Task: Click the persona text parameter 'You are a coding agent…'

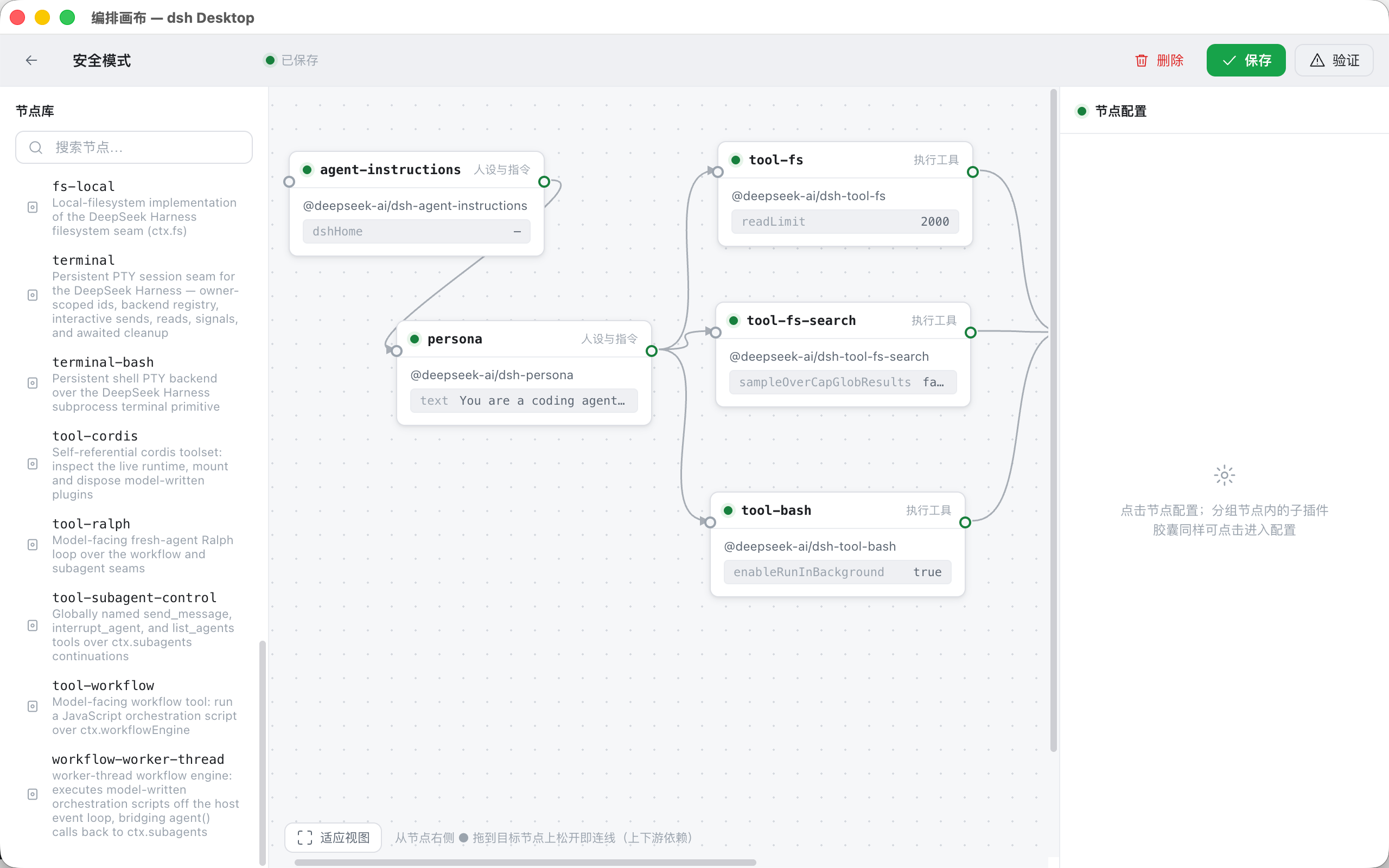Action: point(524,401)
